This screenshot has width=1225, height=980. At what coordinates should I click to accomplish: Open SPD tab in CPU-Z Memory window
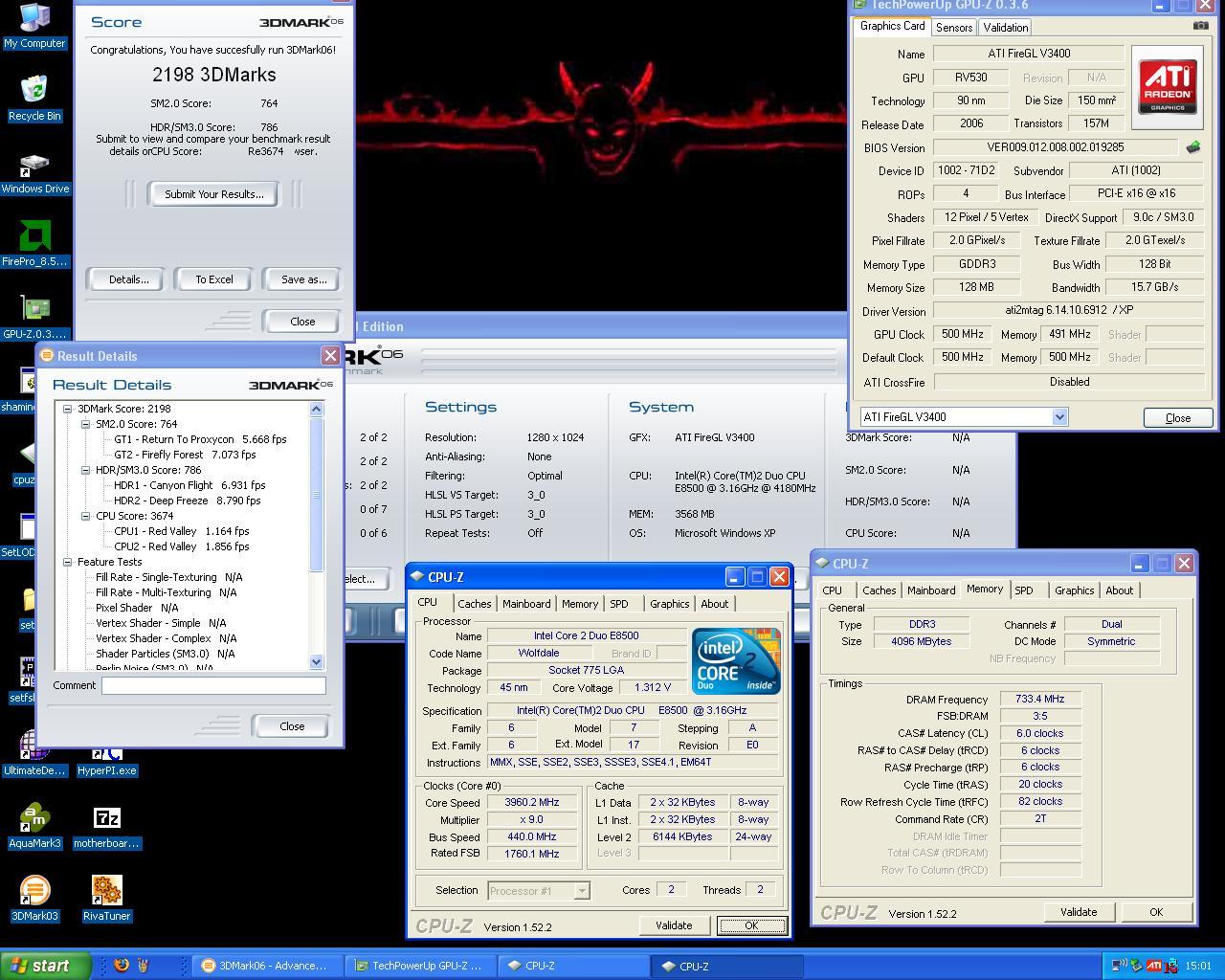click(x=1023, y=590)
